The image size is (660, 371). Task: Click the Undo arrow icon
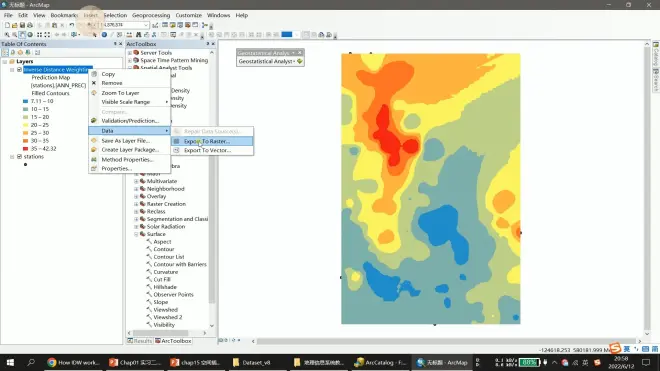tap(72, 25)
